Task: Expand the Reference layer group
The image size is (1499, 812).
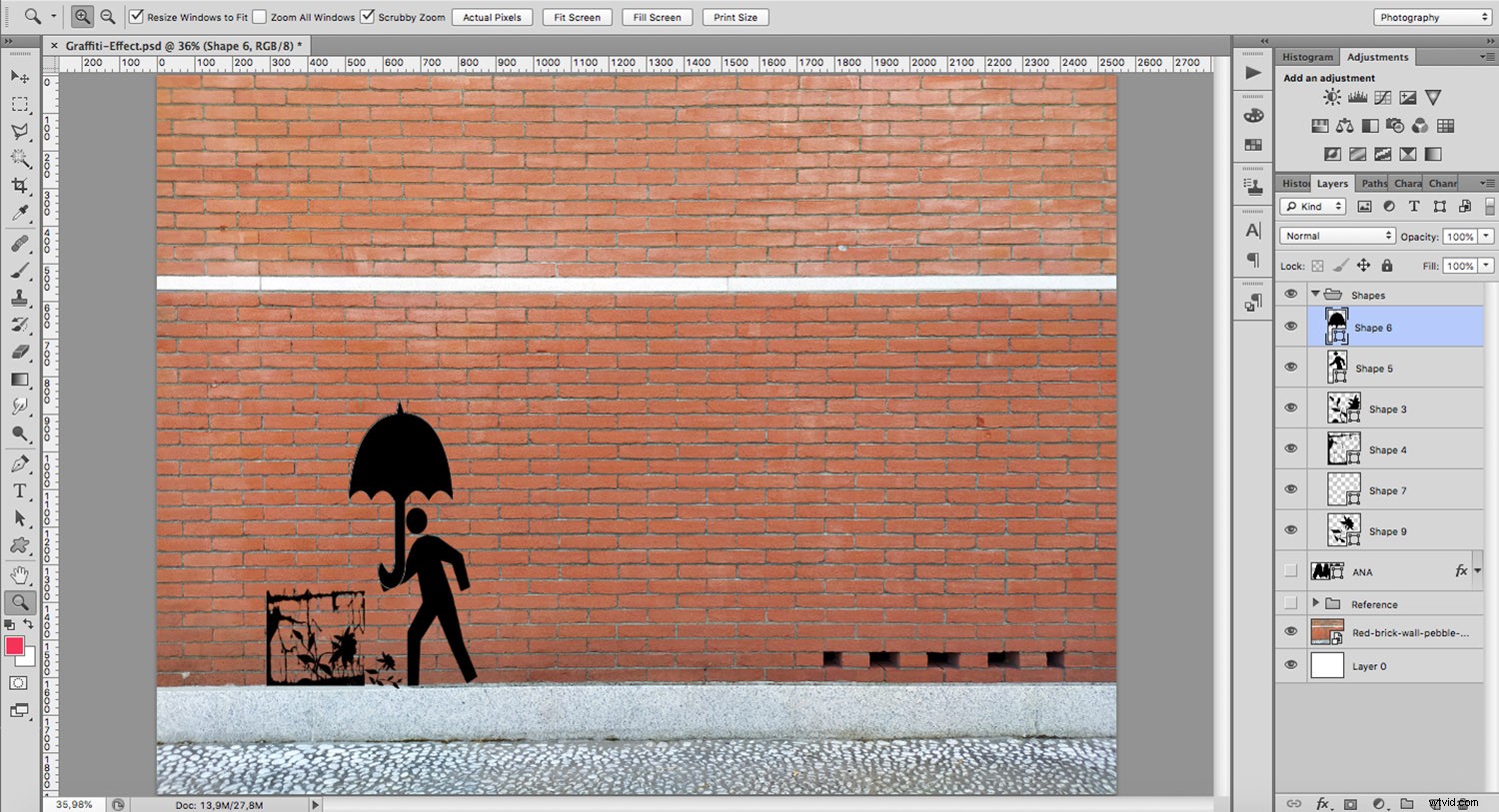Action: coord(1316,603)
